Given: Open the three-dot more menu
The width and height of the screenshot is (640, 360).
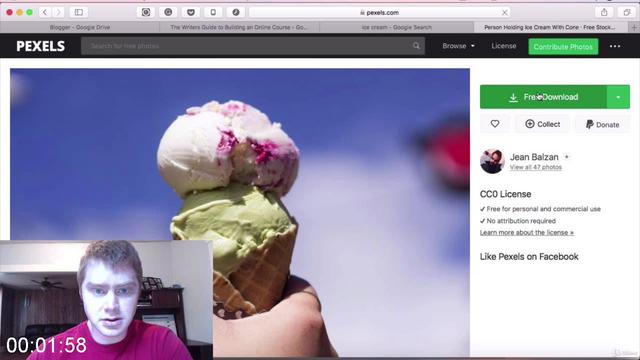Looking at the screenshot, I should (615, 47).
